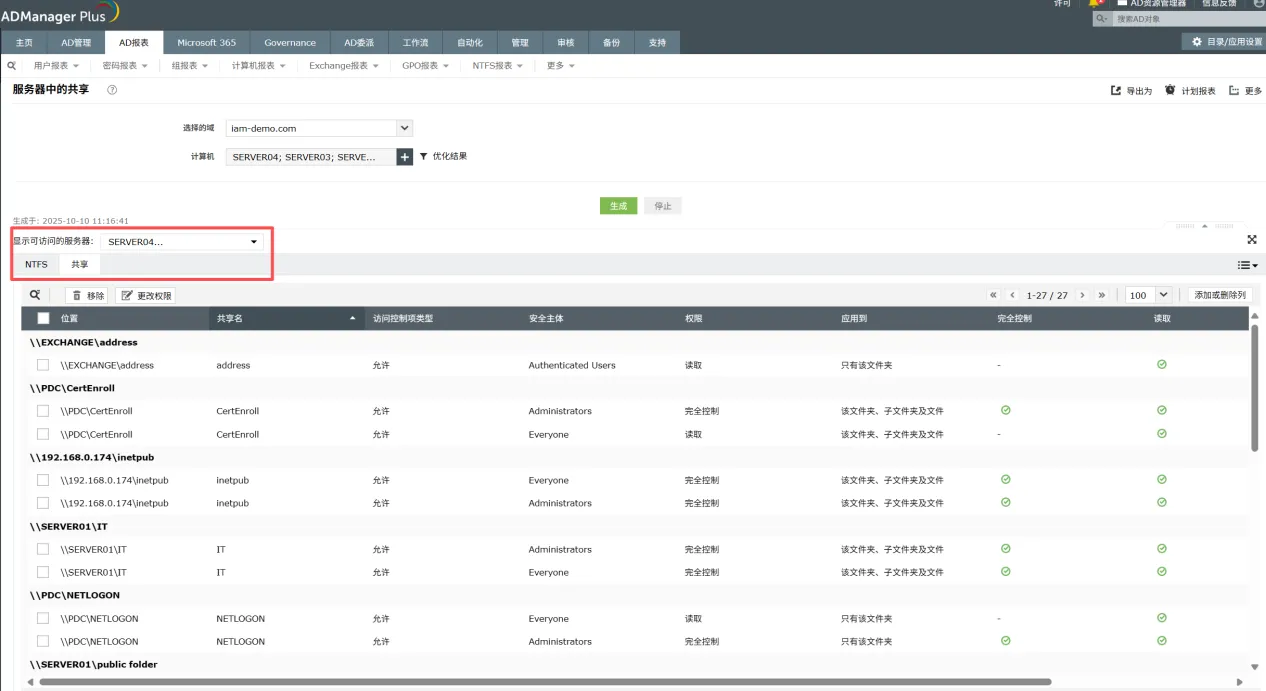1266x691 pixels.
Task: Click the fullscreen expand icon
Action: [1252, 239]
